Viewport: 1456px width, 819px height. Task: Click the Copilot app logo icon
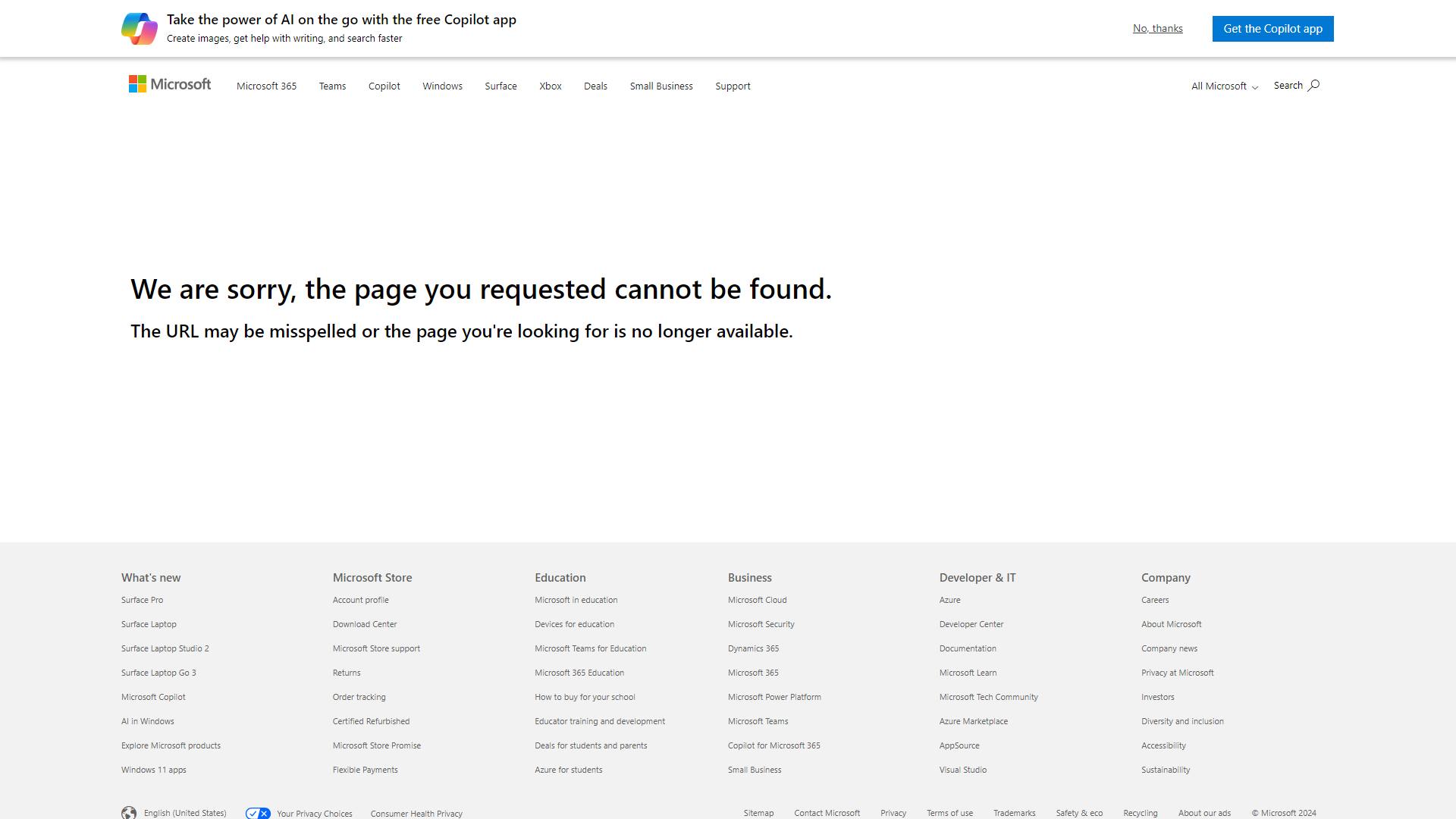[x=140, y=28]
